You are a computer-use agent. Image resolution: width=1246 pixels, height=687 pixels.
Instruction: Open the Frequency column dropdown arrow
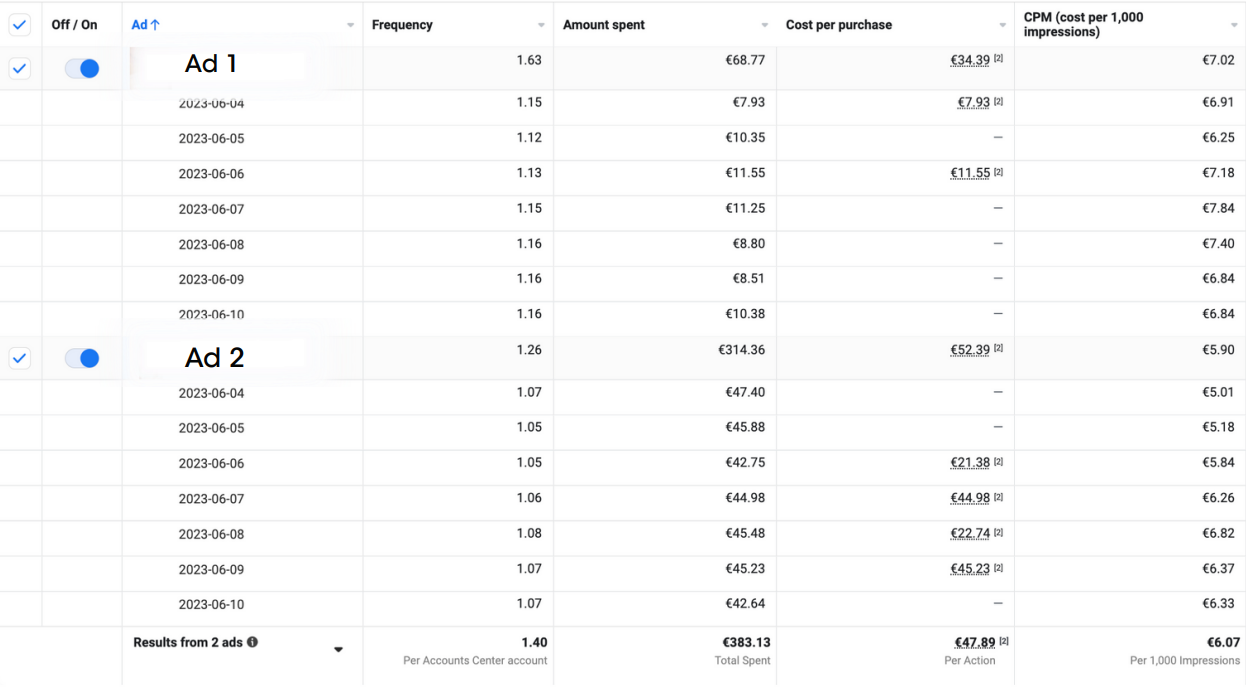pos(541,25)
